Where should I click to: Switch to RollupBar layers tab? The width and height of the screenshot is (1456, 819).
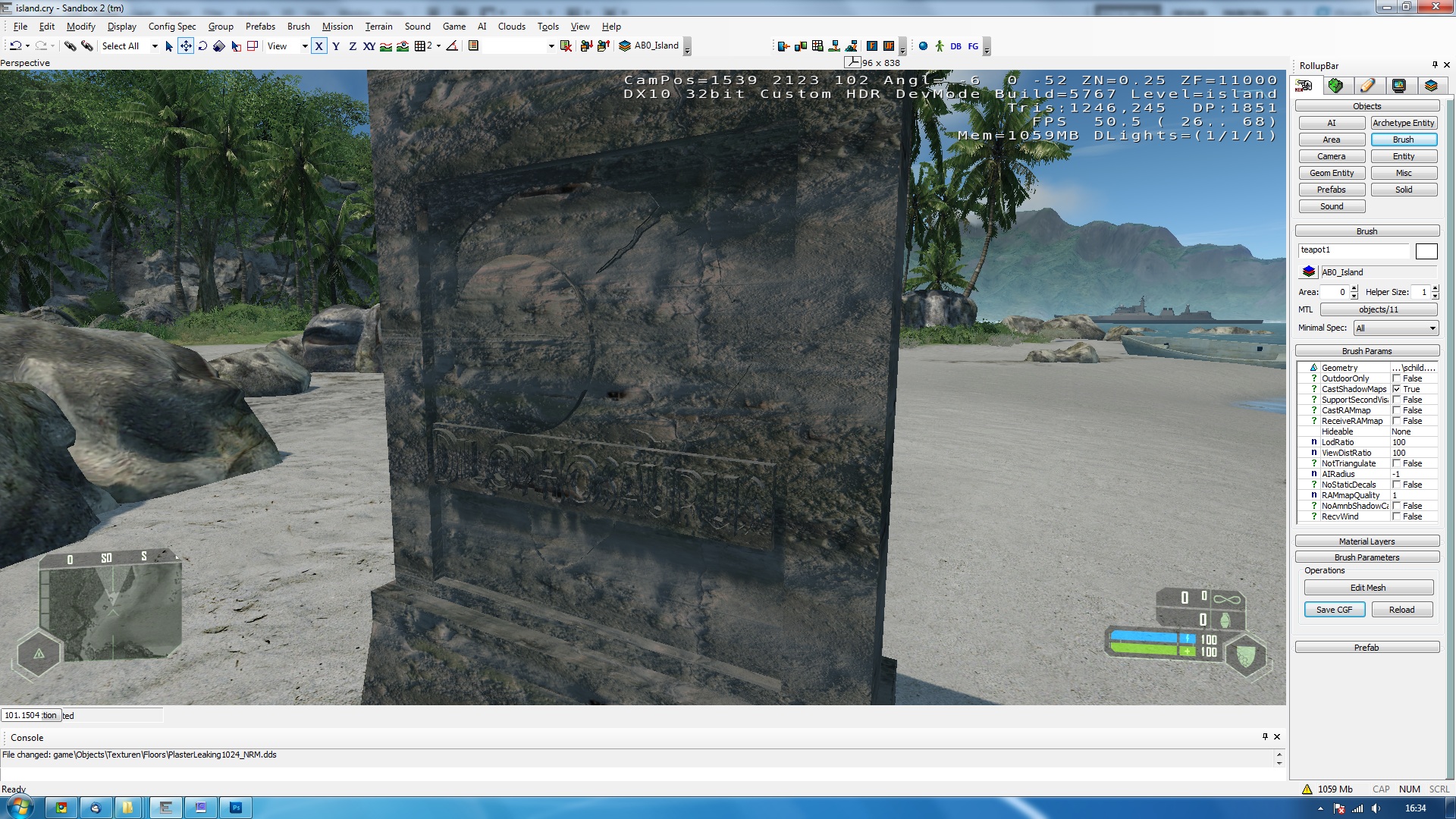(1431, 86)
